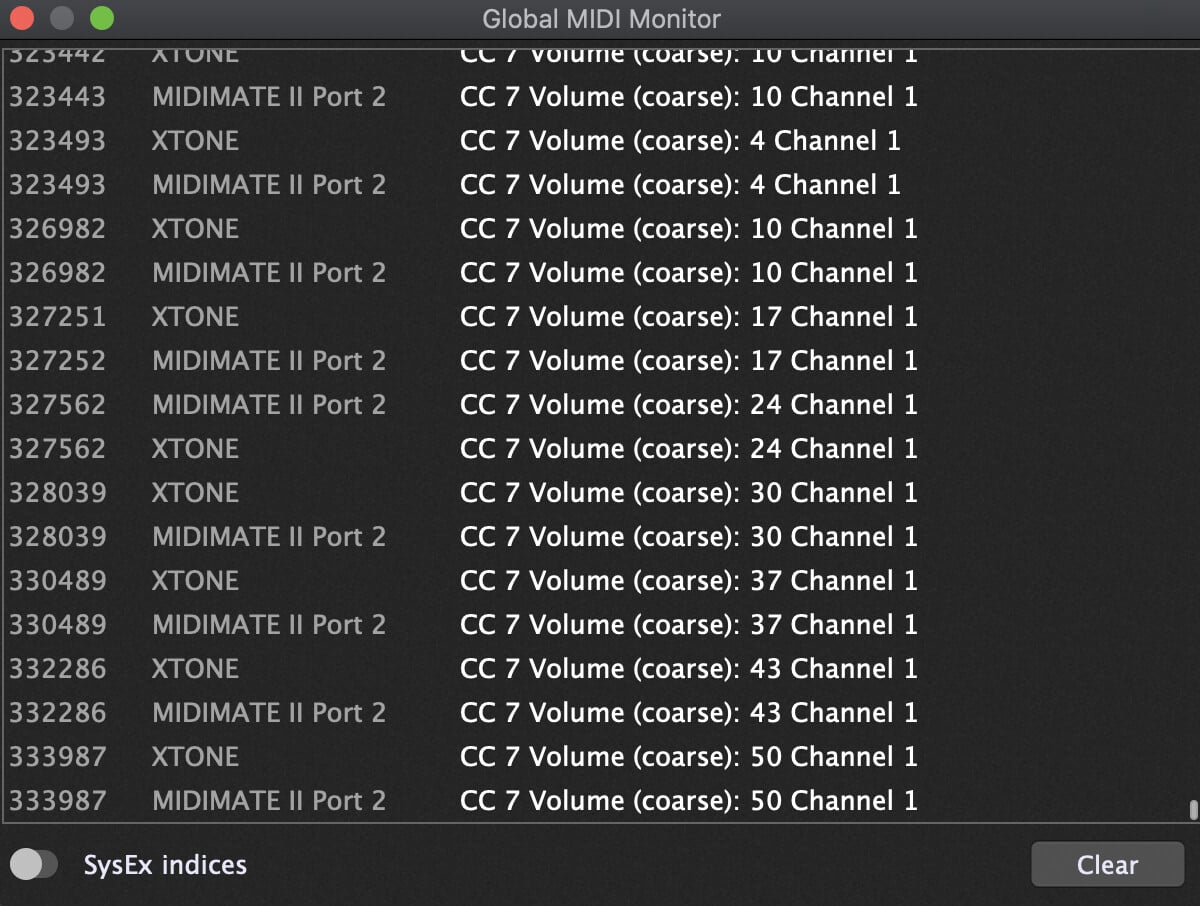Screen dimensions: 1200x906
Task: Click the green zoom window button
Action: 101,18
